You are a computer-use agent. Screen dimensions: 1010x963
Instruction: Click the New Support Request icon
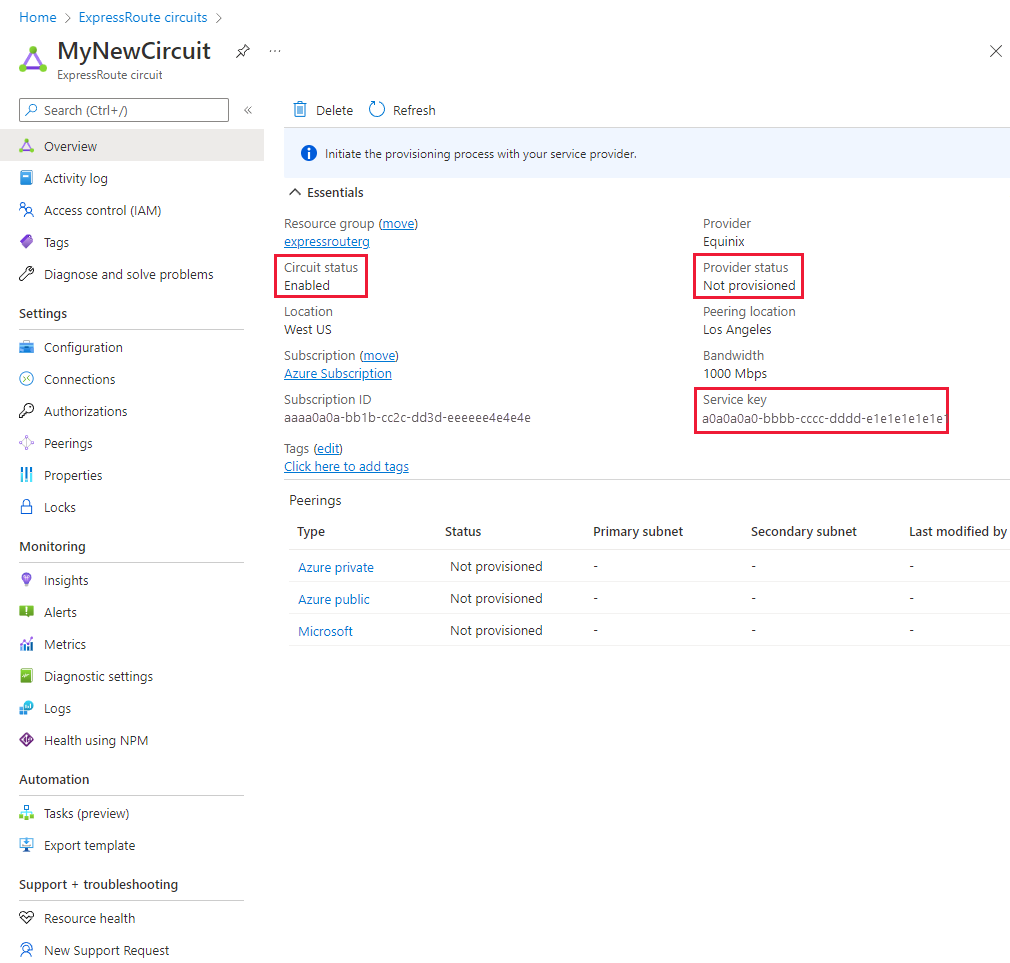[x=26, y=950]
